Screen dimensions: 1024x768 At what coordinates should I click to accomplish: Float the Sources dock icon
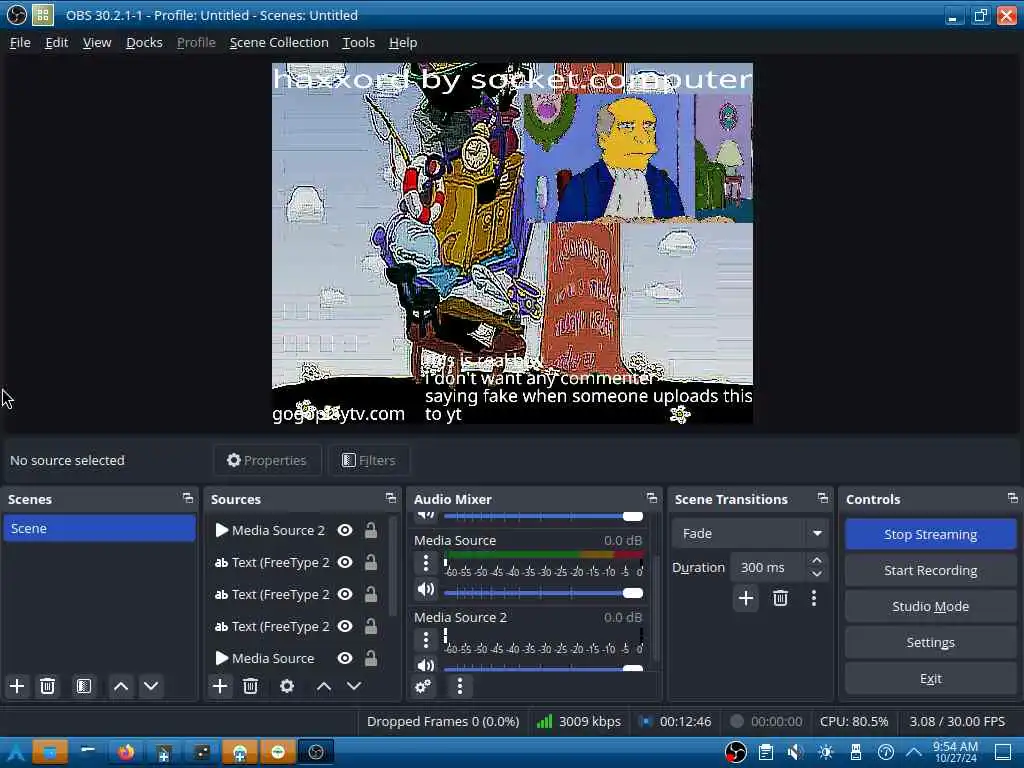pos(391,499)
